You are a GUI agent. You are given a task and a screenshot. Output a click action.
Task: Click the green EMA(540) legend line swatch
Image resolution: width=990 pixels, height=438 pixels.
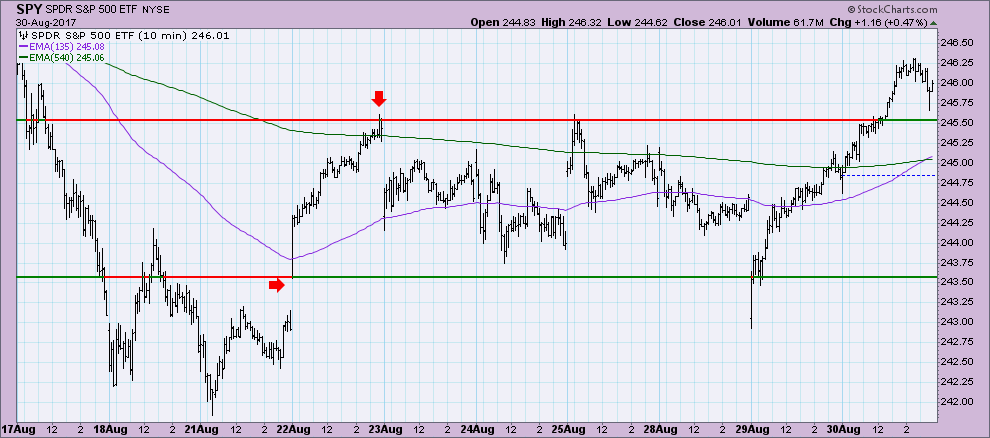pyautogui.click(x=23, y=57)
